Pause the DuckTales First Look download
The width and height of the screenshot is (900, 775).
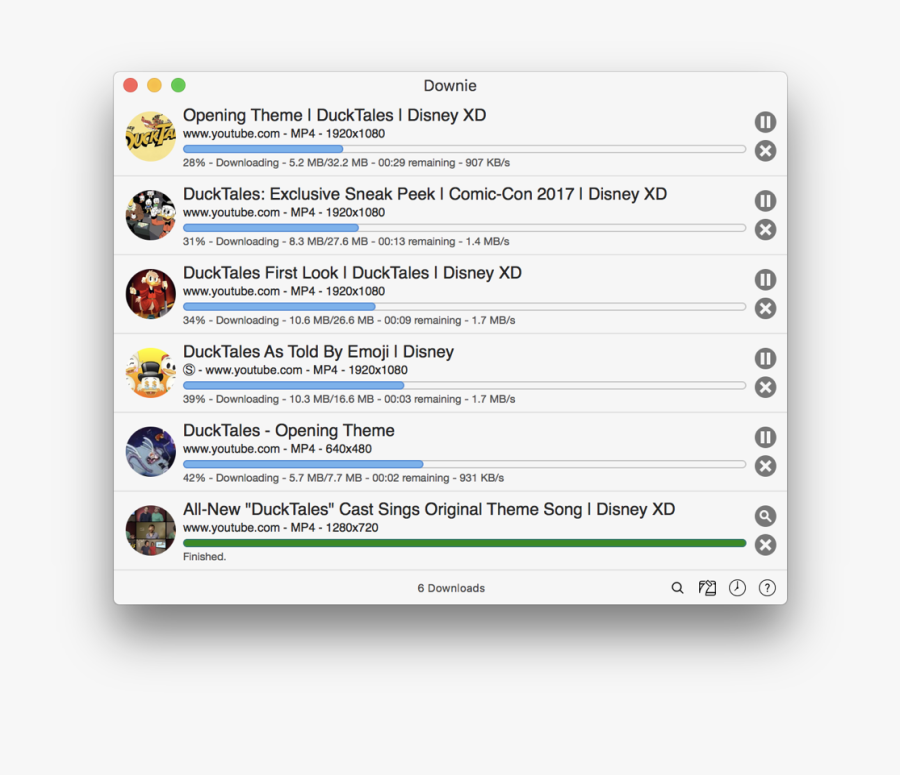tap(765, 280)
